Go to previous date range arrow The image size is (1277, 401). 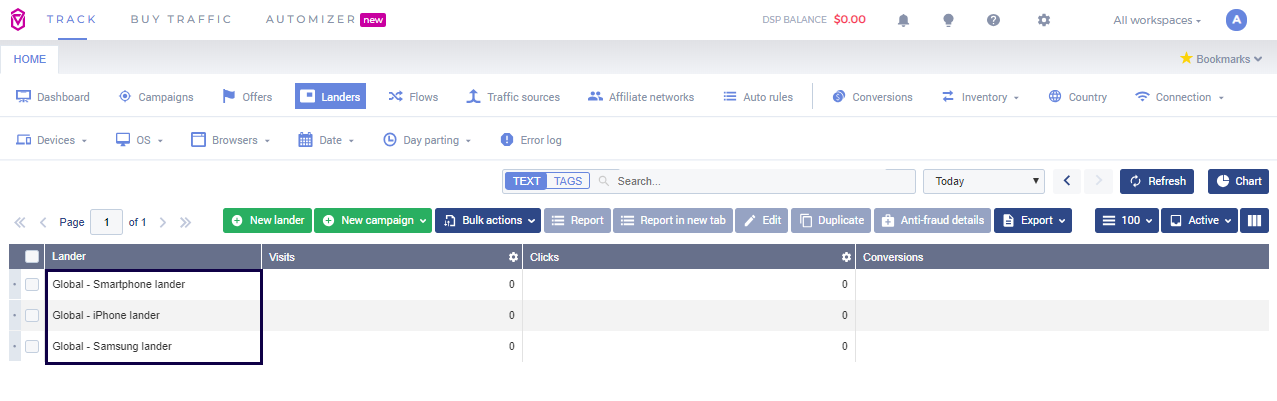pos(1066,181)
